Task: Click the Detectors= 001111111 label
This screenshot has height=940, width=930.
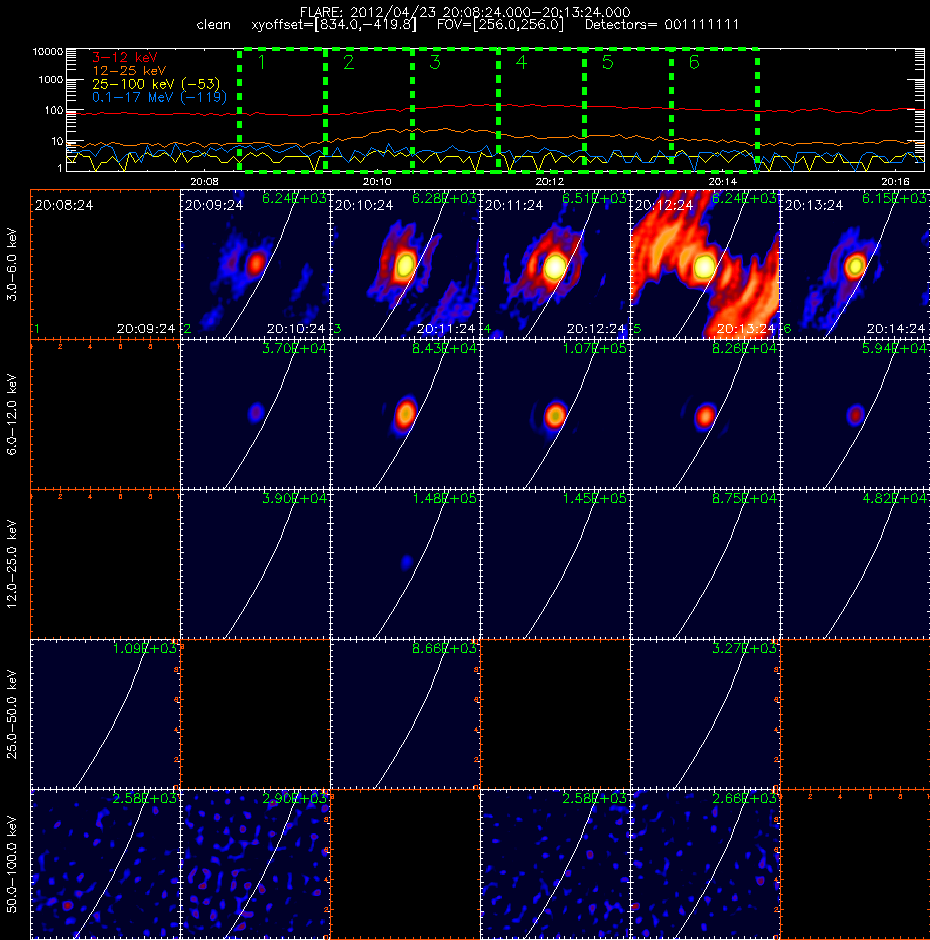Action: (x=662, y=25)
